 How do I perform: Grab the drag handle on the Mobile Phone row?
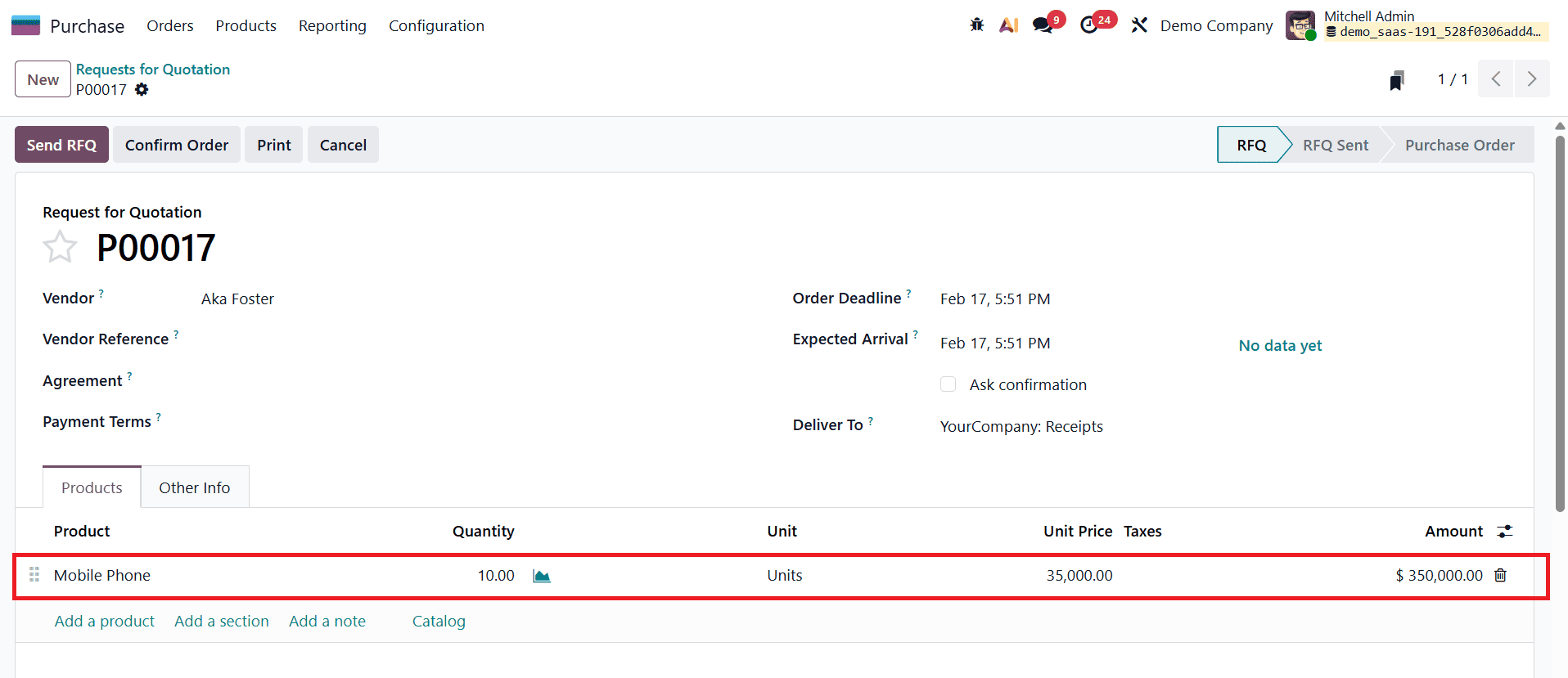[x=34, y=575]
